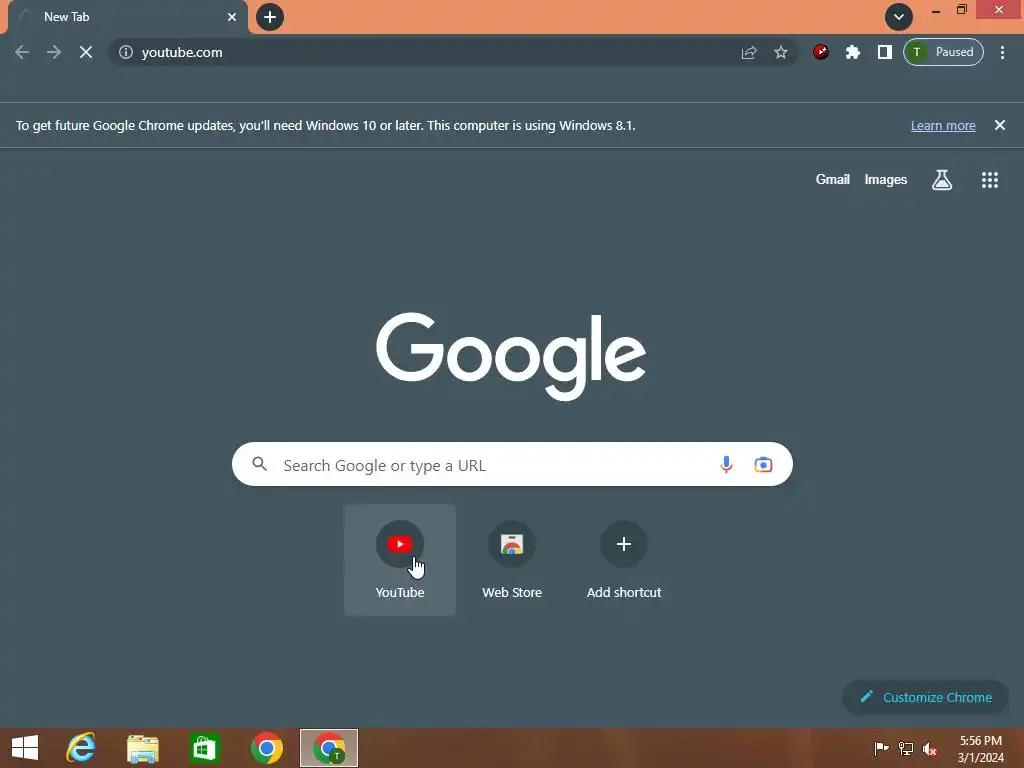Open the Windows Start button
Screen dimensions: 1024x768
point(25,748)
